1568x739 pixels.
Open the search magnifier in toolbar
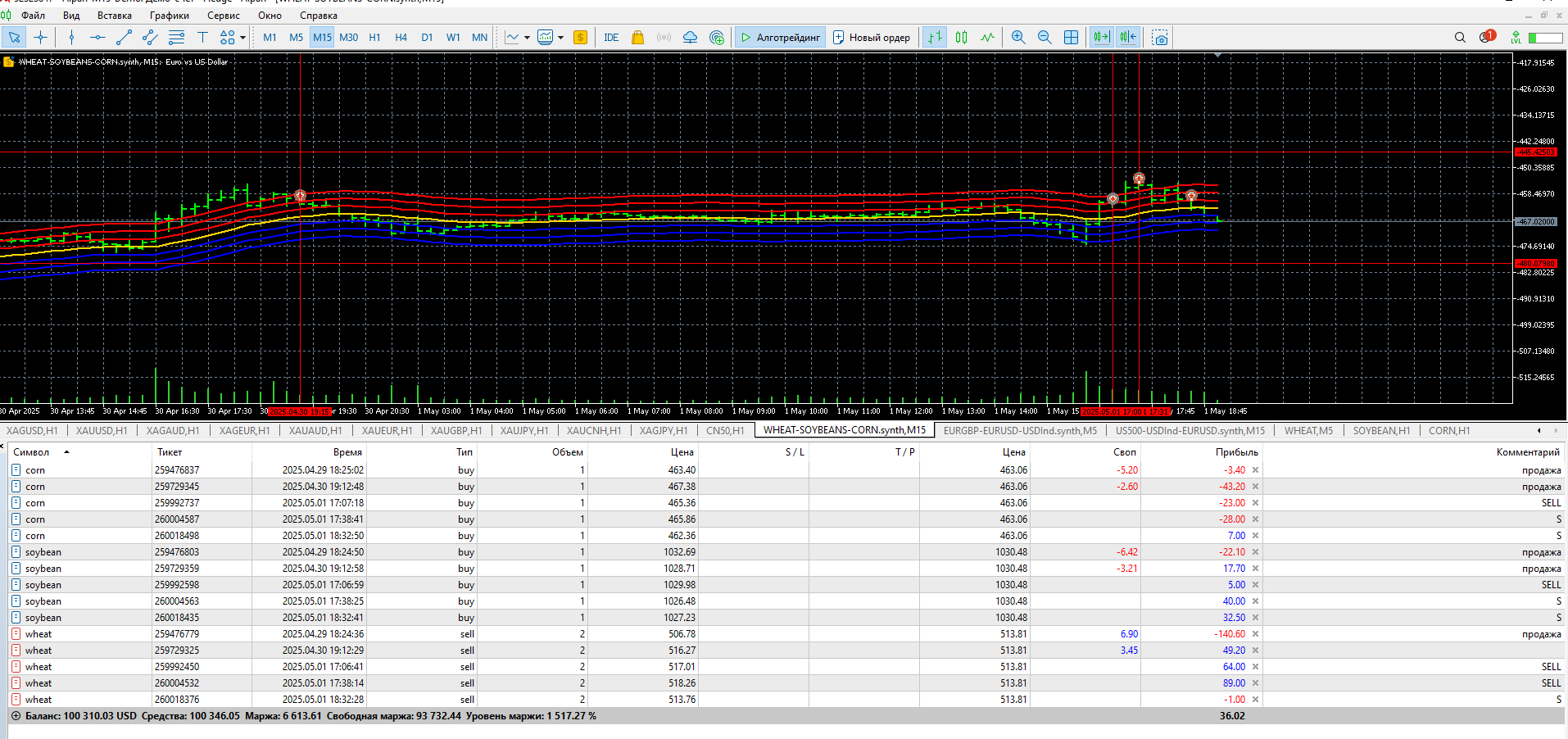1459,37
